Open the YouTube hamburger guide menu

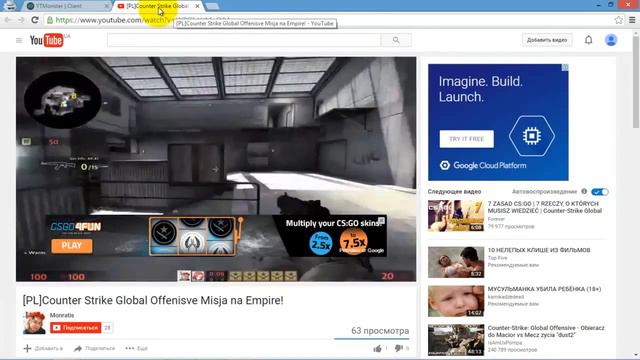point(19,40)
